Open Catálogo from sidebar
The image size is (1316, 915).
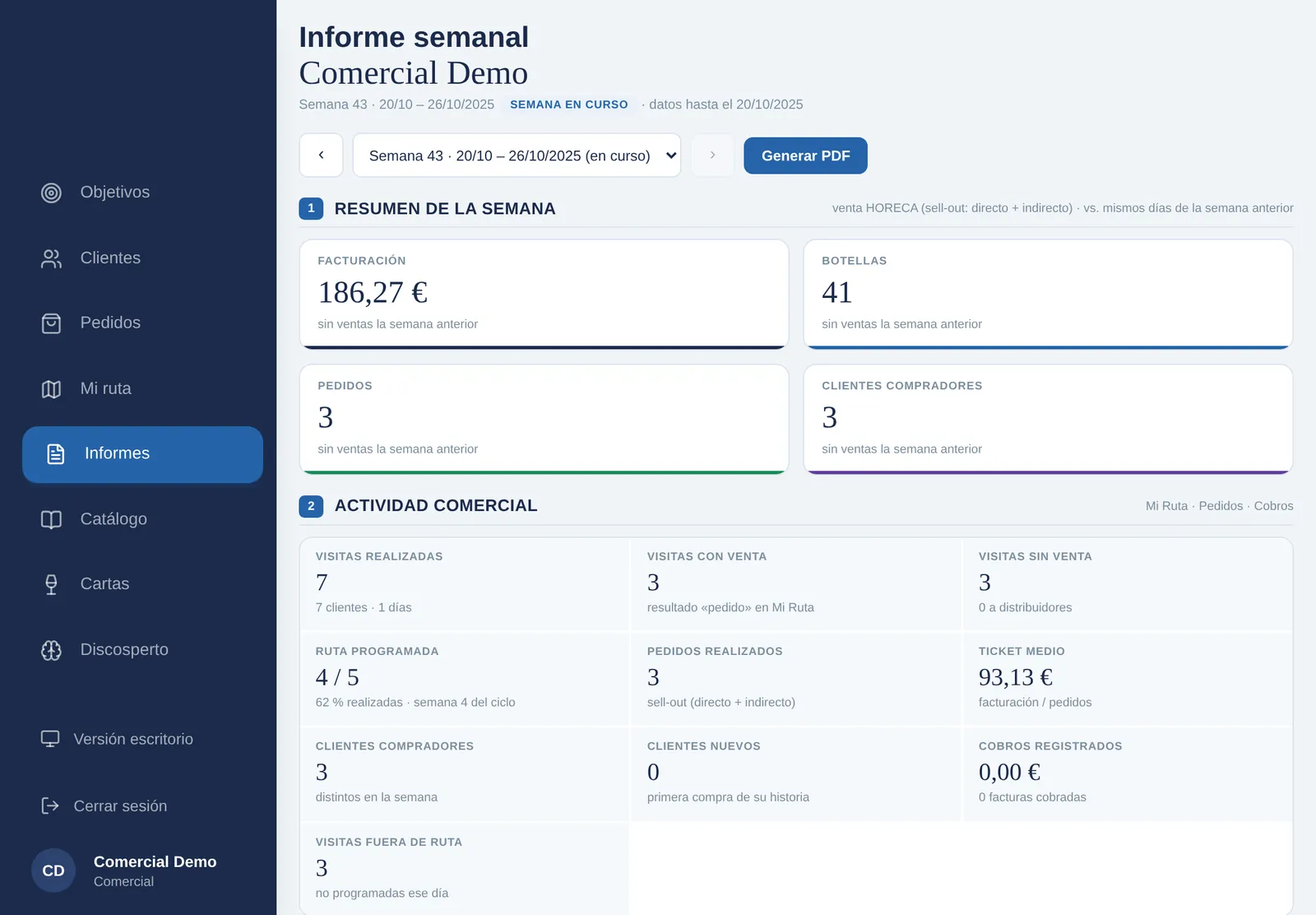[x=142, y=519]
